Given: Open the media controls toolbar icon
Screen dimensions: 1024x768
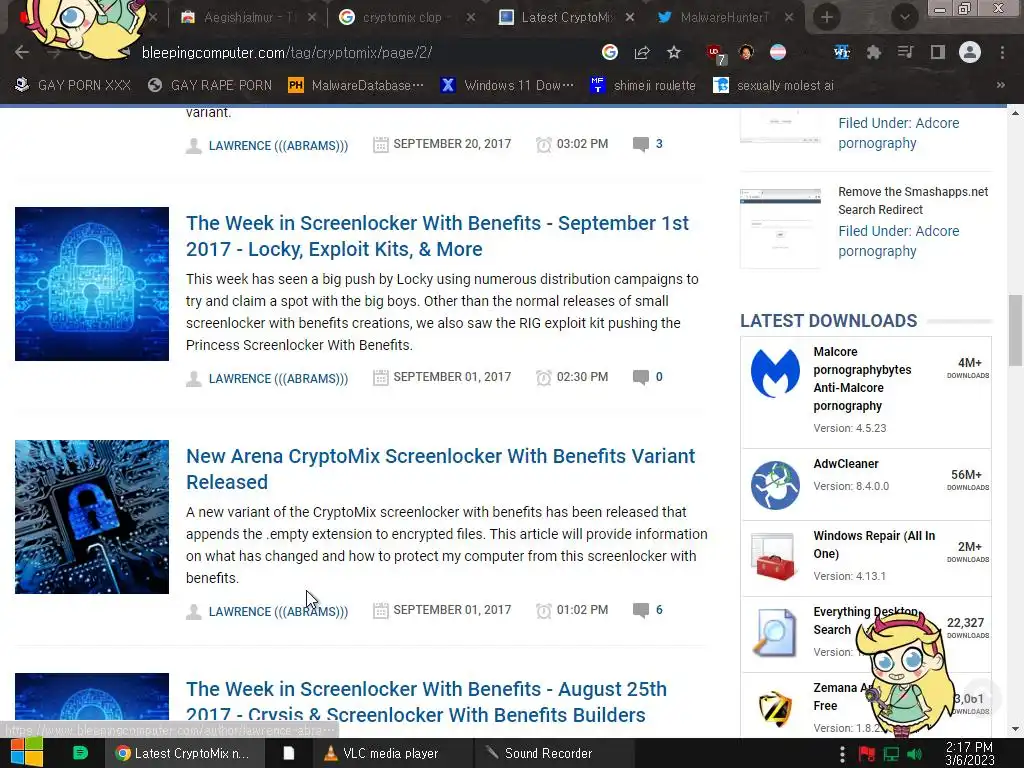Looking at the screenshot, I should 905,52.
